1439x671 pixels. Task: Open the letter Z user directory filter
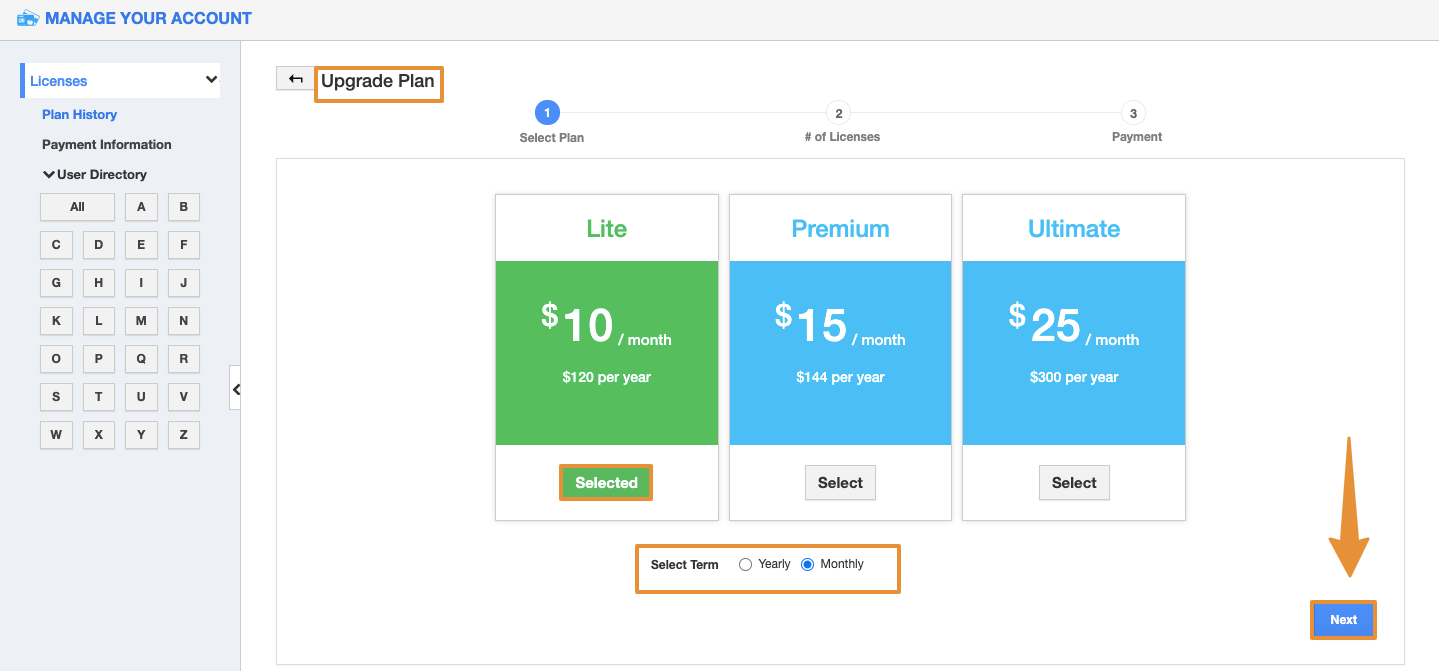coord(183,434)
